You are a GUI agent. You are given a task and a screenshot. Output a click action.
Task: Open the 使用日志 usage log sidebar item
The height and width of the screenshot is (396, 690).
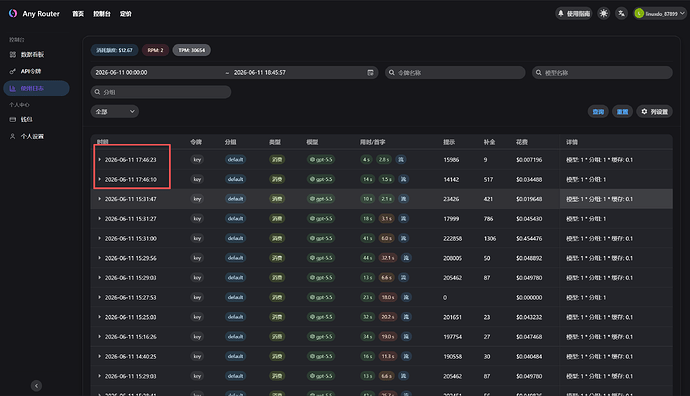tap(36, 88)
